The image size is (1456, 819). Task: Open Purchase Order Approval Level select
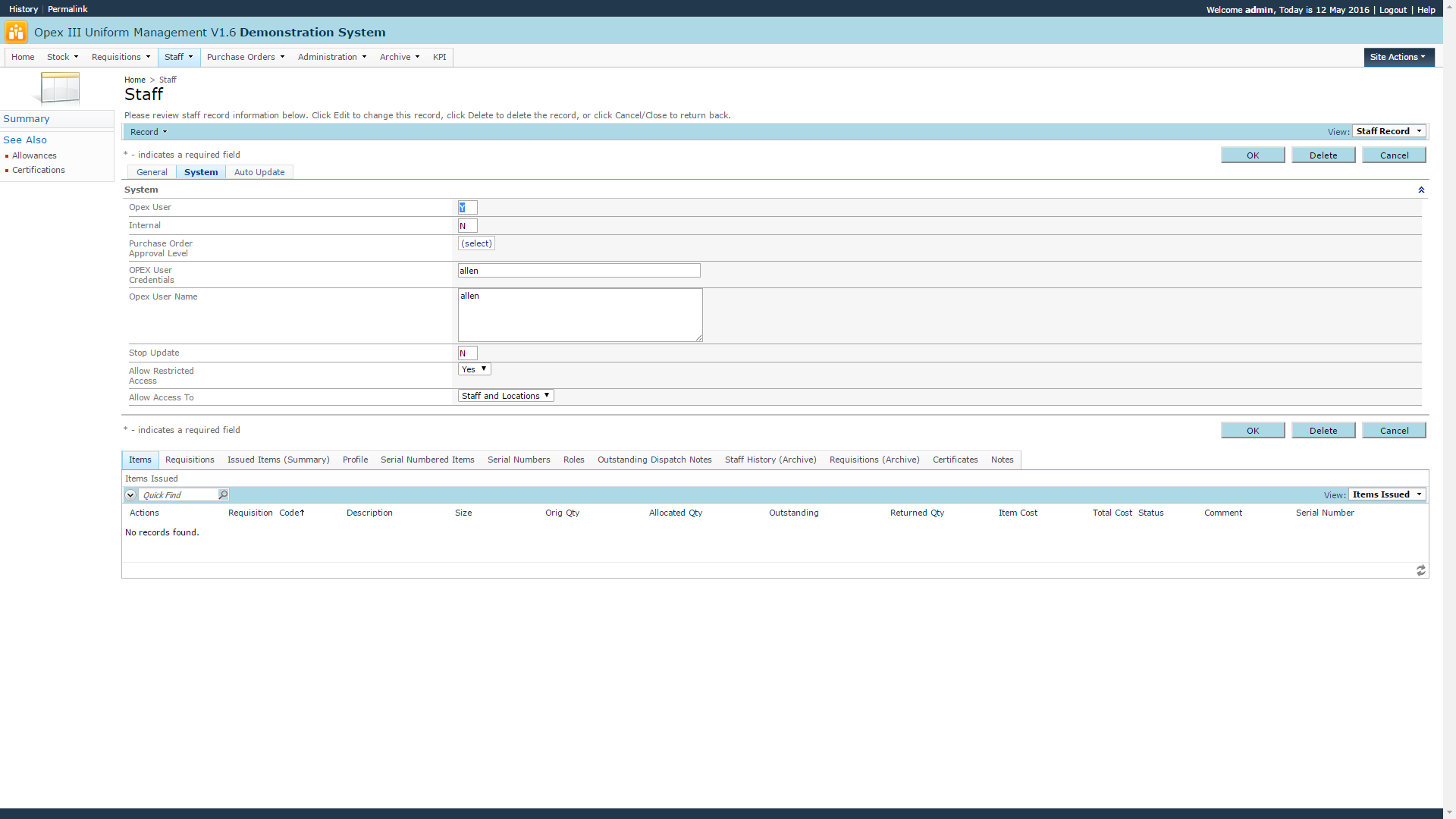click(476, 243)
